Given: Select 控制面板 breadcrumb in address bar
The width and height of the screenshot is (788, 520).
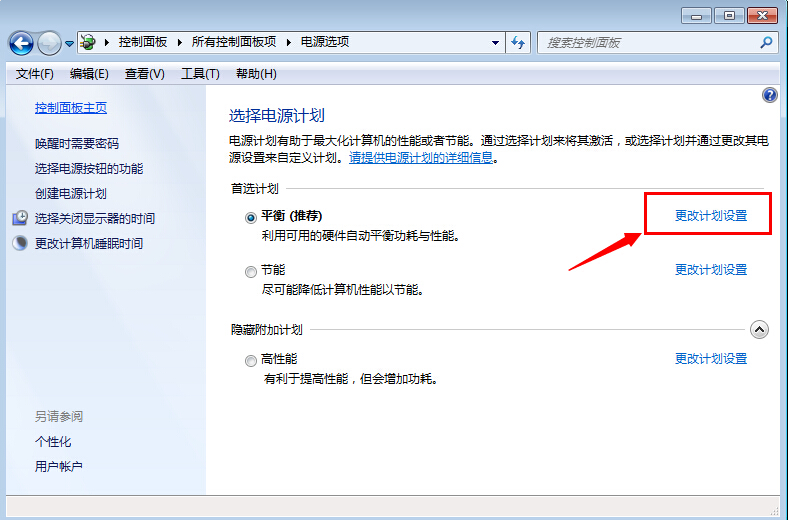Looking at the screenshot, I should tap(143, 42).
